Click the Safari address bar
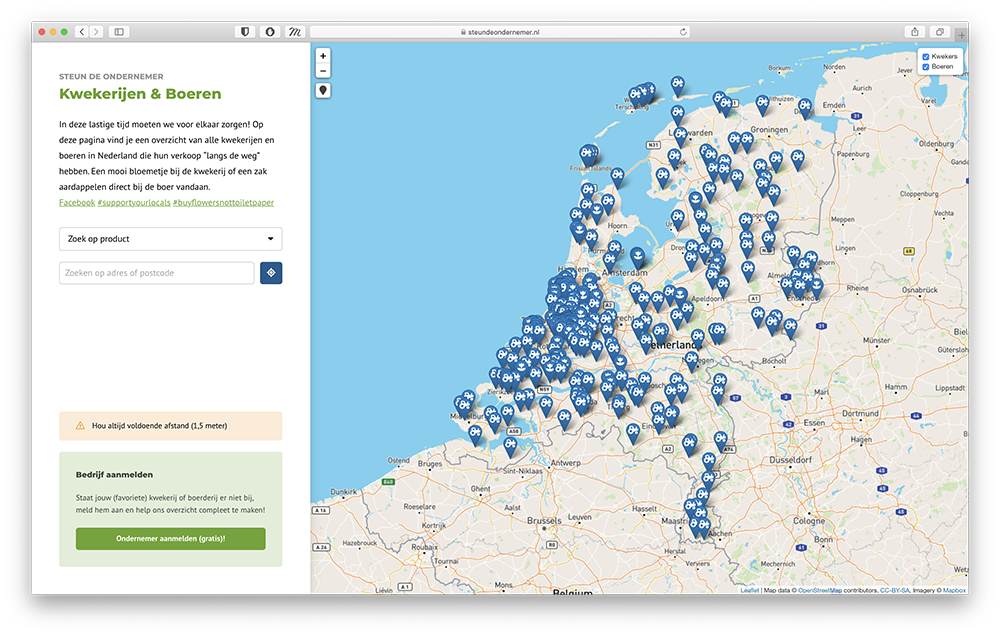 tap(500, 32)
